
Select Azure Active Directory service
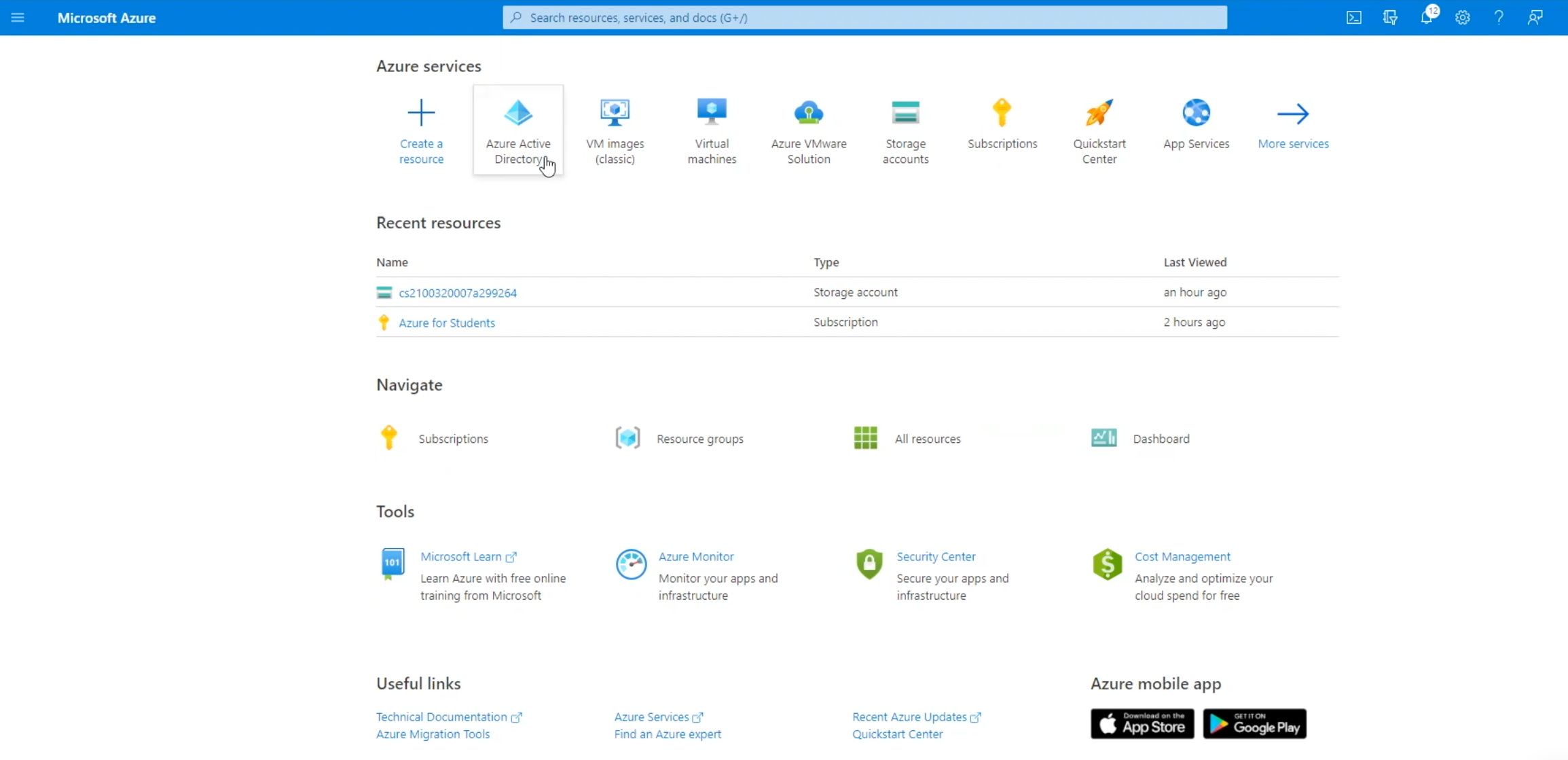[518, 129]
